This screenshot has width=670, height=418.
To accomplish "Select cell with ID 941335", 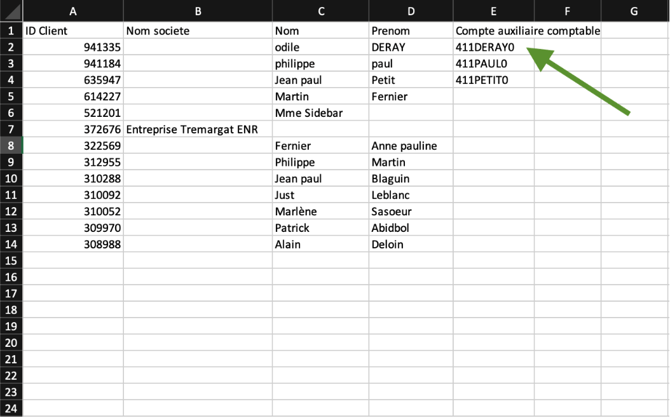I will [x=73, y=47].
